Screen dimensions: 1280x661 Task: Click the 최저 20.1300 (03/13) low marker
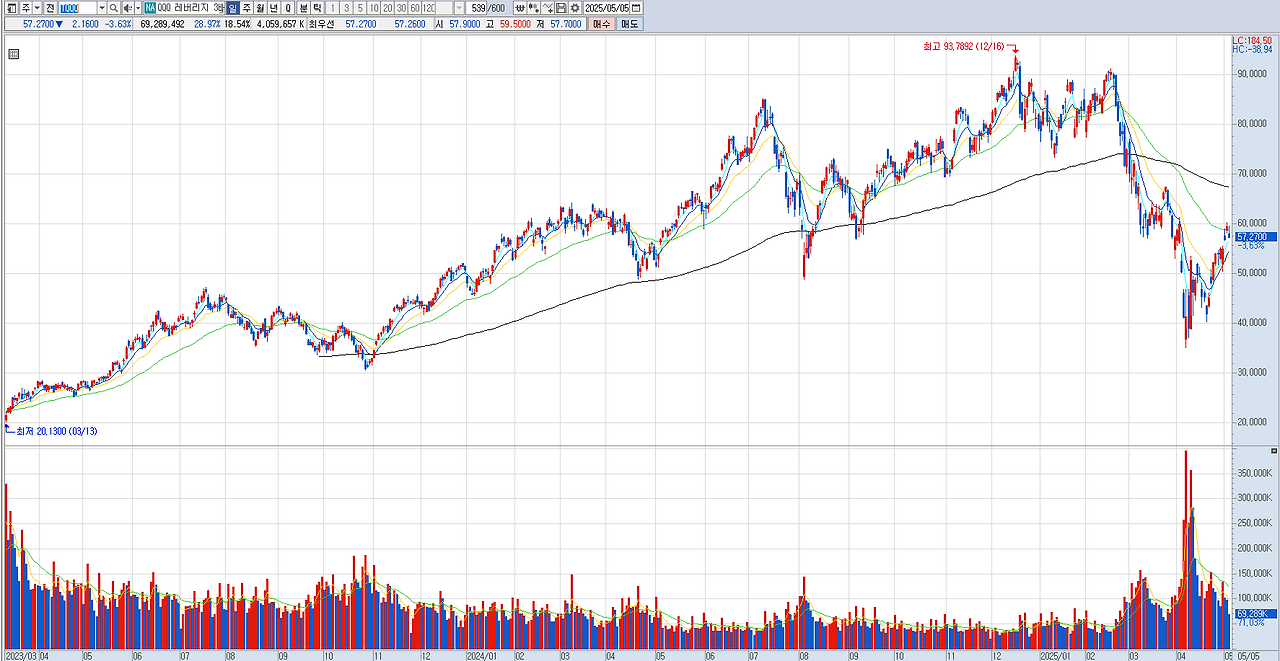click(57, 431)
